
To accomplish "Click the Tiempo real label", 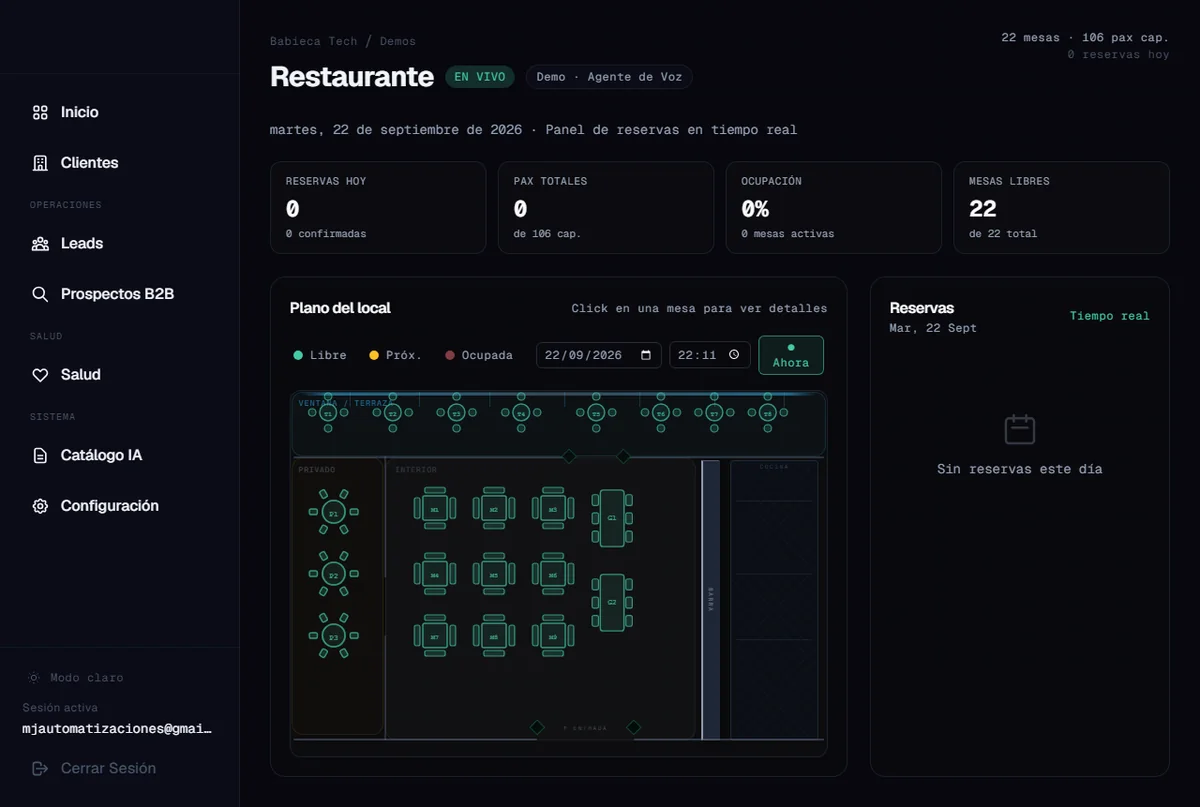I will 1110,316.
